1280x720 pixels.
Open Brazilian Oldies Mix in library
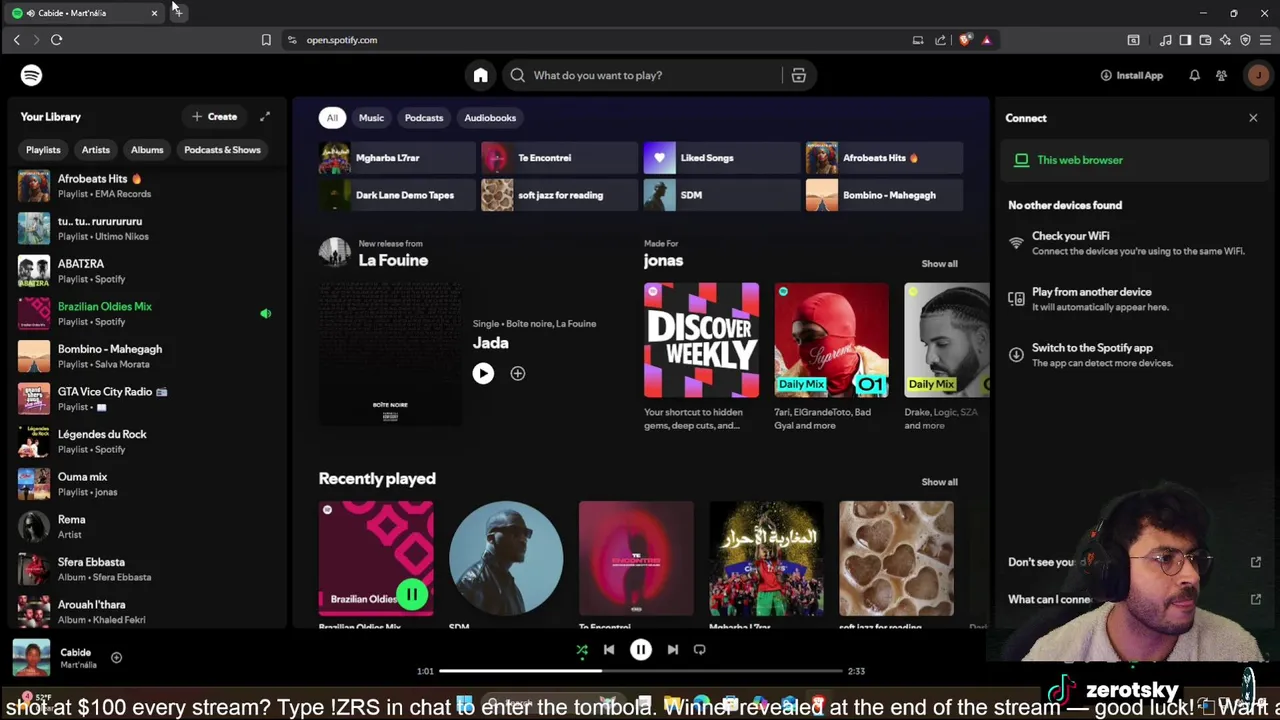(x=145, y=313)
